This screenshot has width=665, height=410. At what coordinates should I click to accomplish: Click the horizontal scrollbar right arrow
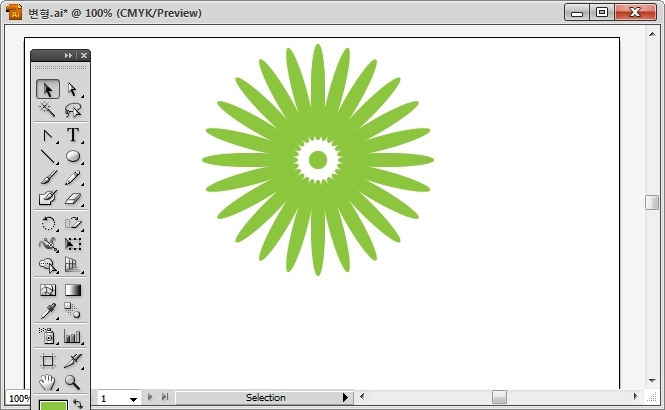(635, 397)
